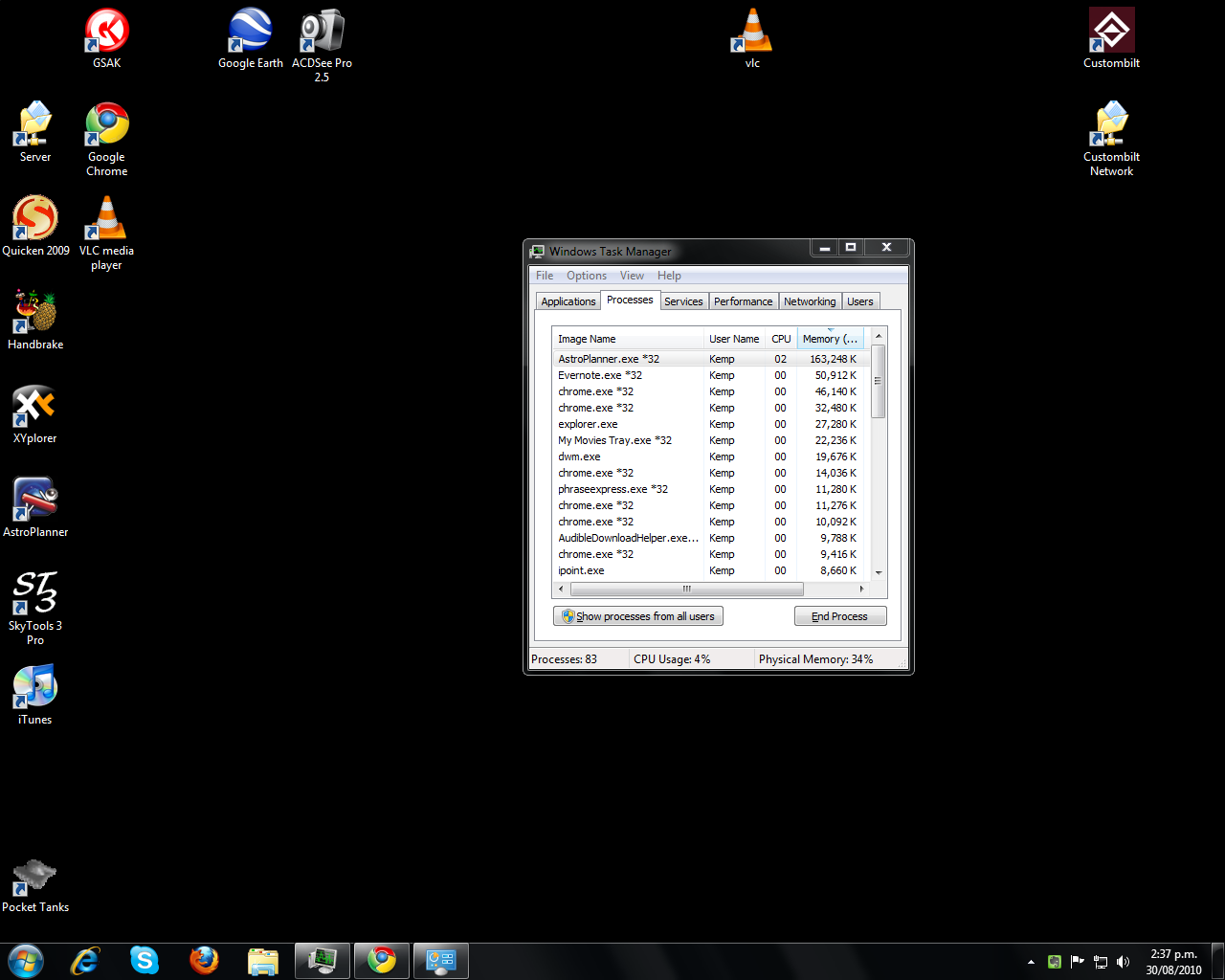Sort processes by the CPU column header
This screenshot has width=1225, height=980.
781,339
